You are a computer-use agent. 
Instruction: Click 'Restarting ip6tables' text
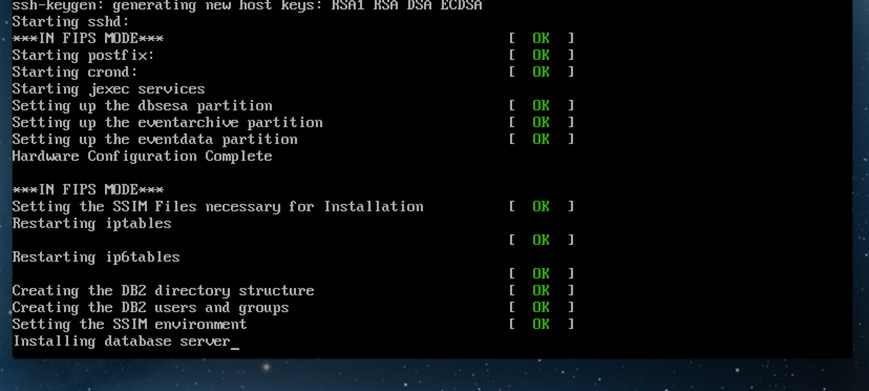(96, 257)
